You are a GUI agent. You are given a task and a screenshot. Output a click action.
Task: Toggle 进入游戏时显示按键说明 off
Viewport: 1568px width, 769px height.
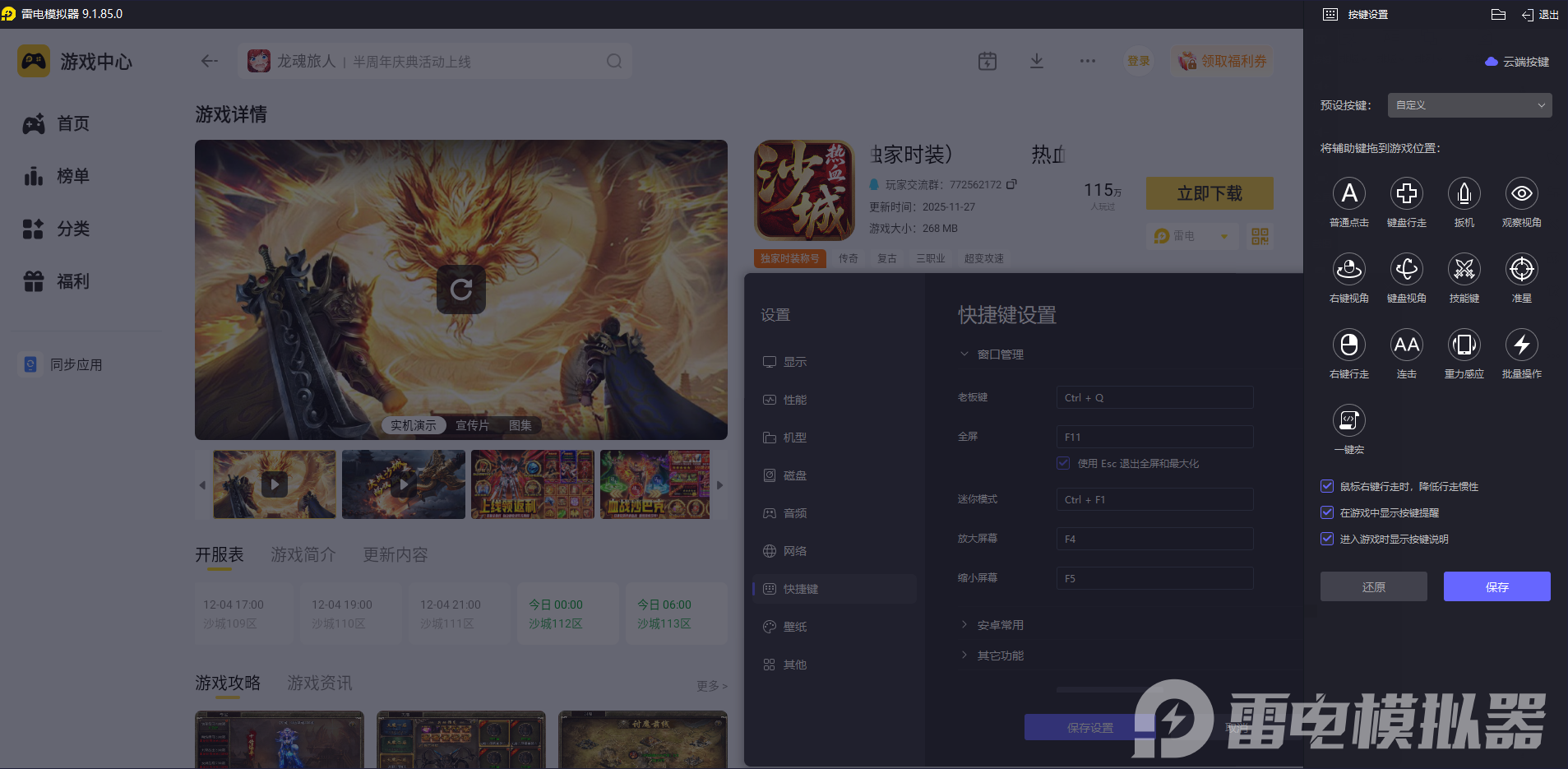1327,539
